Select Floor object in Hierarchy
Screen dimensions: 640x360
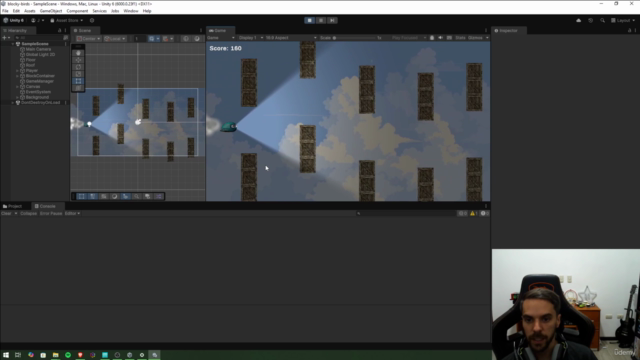coord(30,60)
